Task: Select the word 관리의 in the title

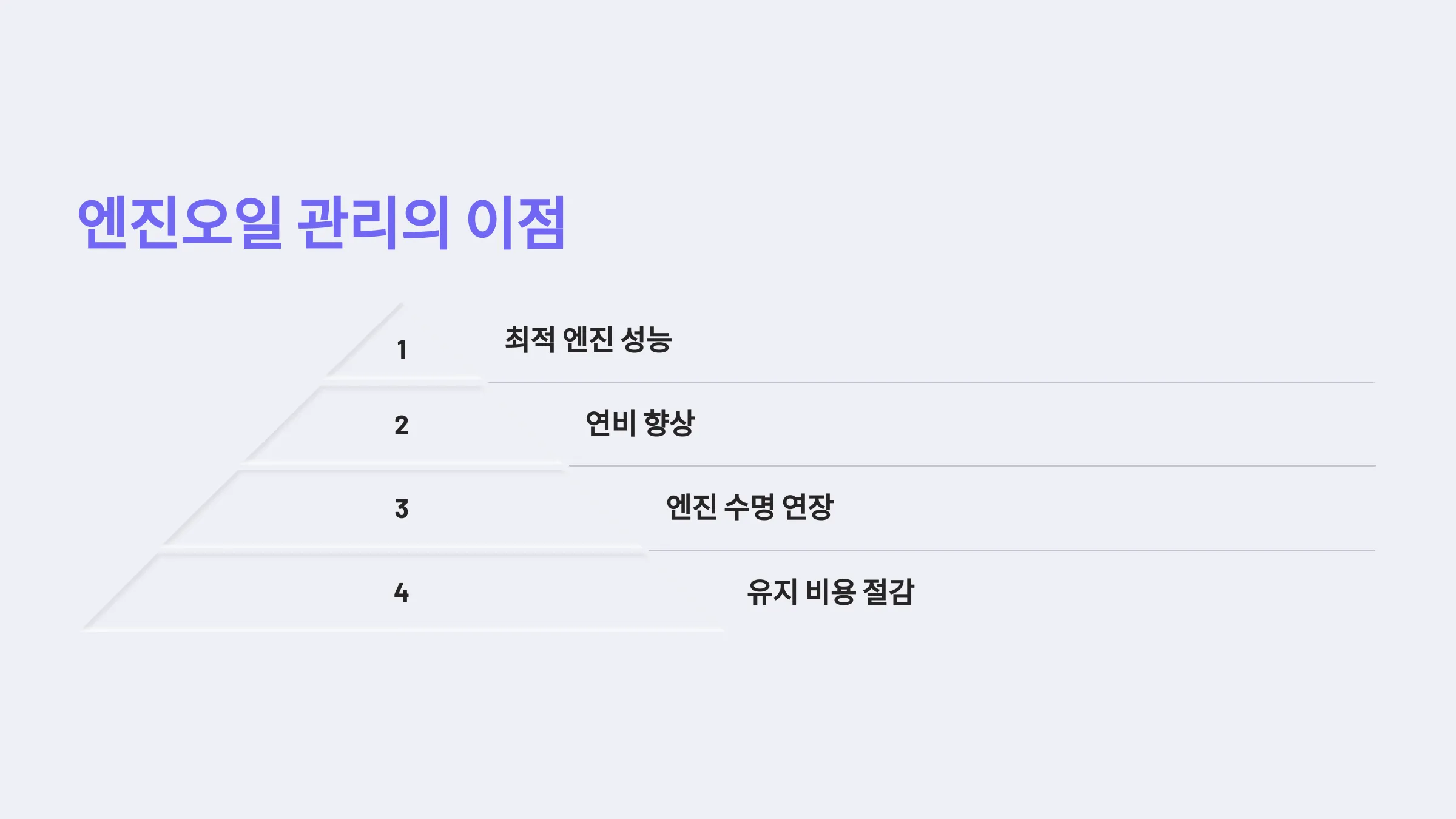Action: [372, 222]
